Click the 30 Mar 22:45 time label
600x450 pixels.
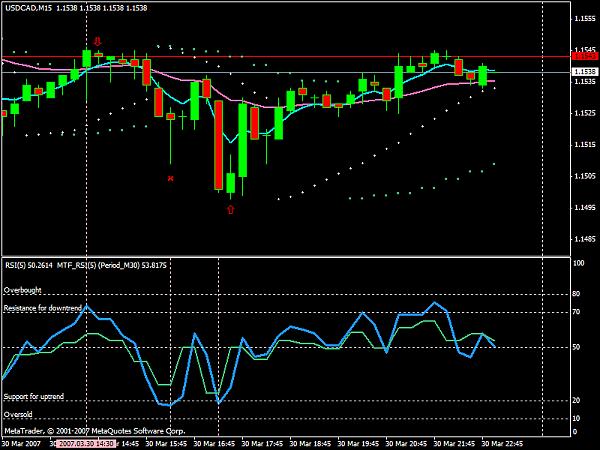tap(502, 444)
